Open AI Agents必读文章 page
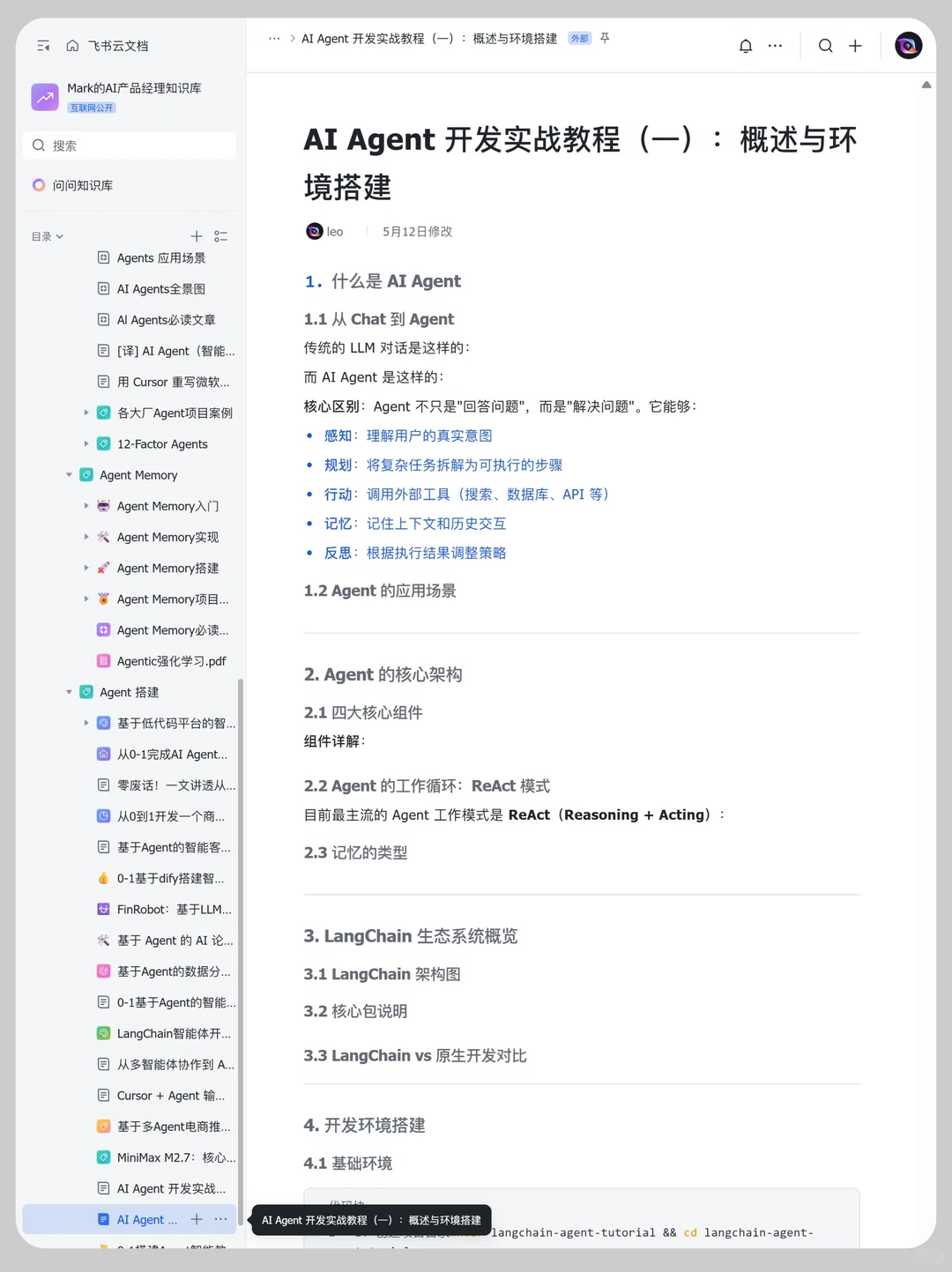 click(167, 320)
